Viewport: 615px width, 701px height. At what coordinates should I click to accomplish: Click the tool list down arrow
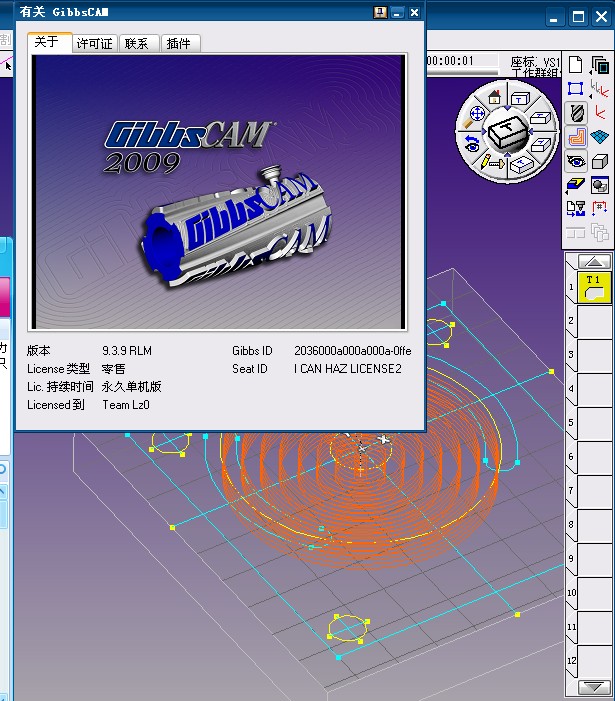pos(594,687)
